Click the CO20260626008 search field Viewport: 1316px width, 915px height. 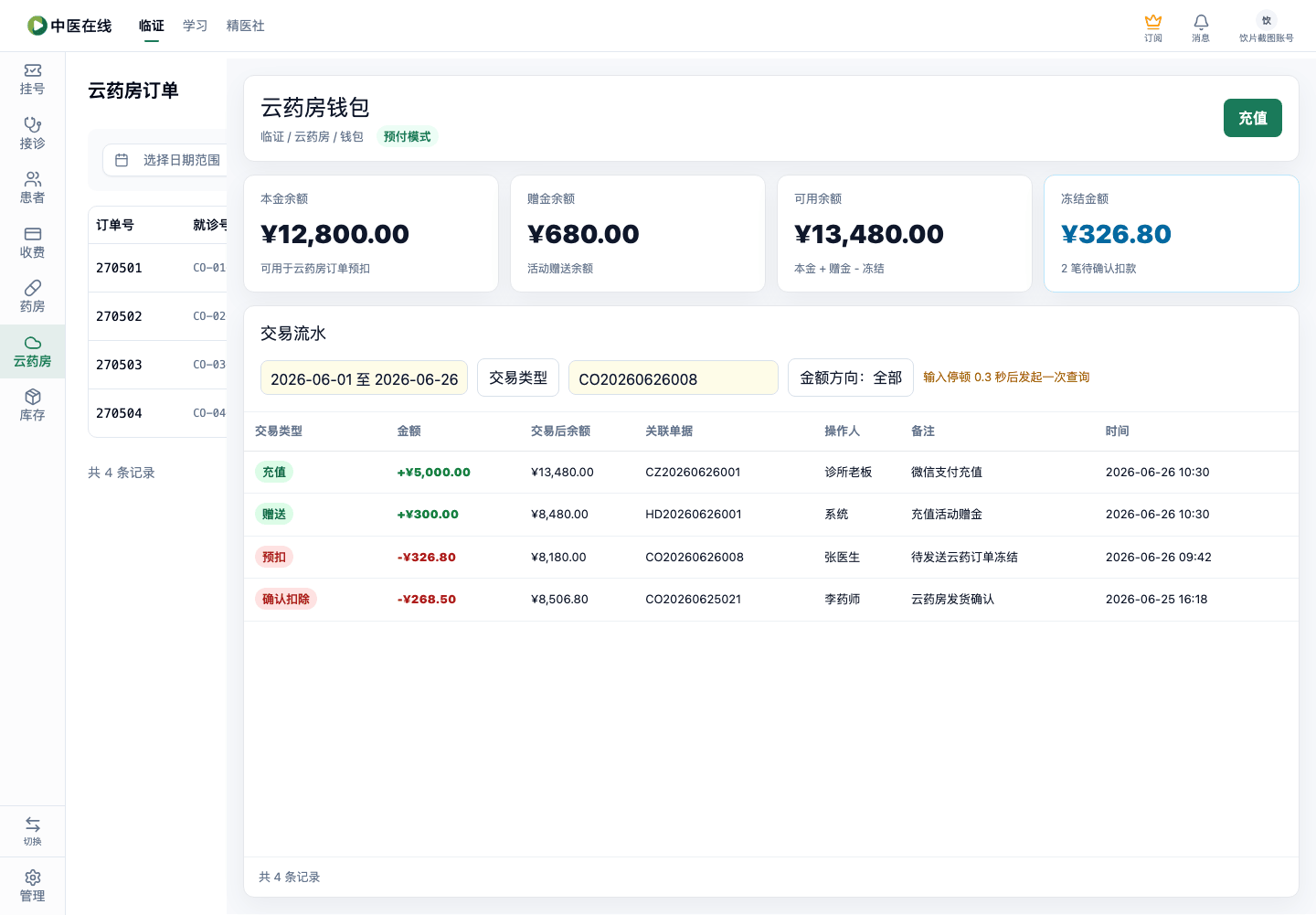(x=674, y=378)
